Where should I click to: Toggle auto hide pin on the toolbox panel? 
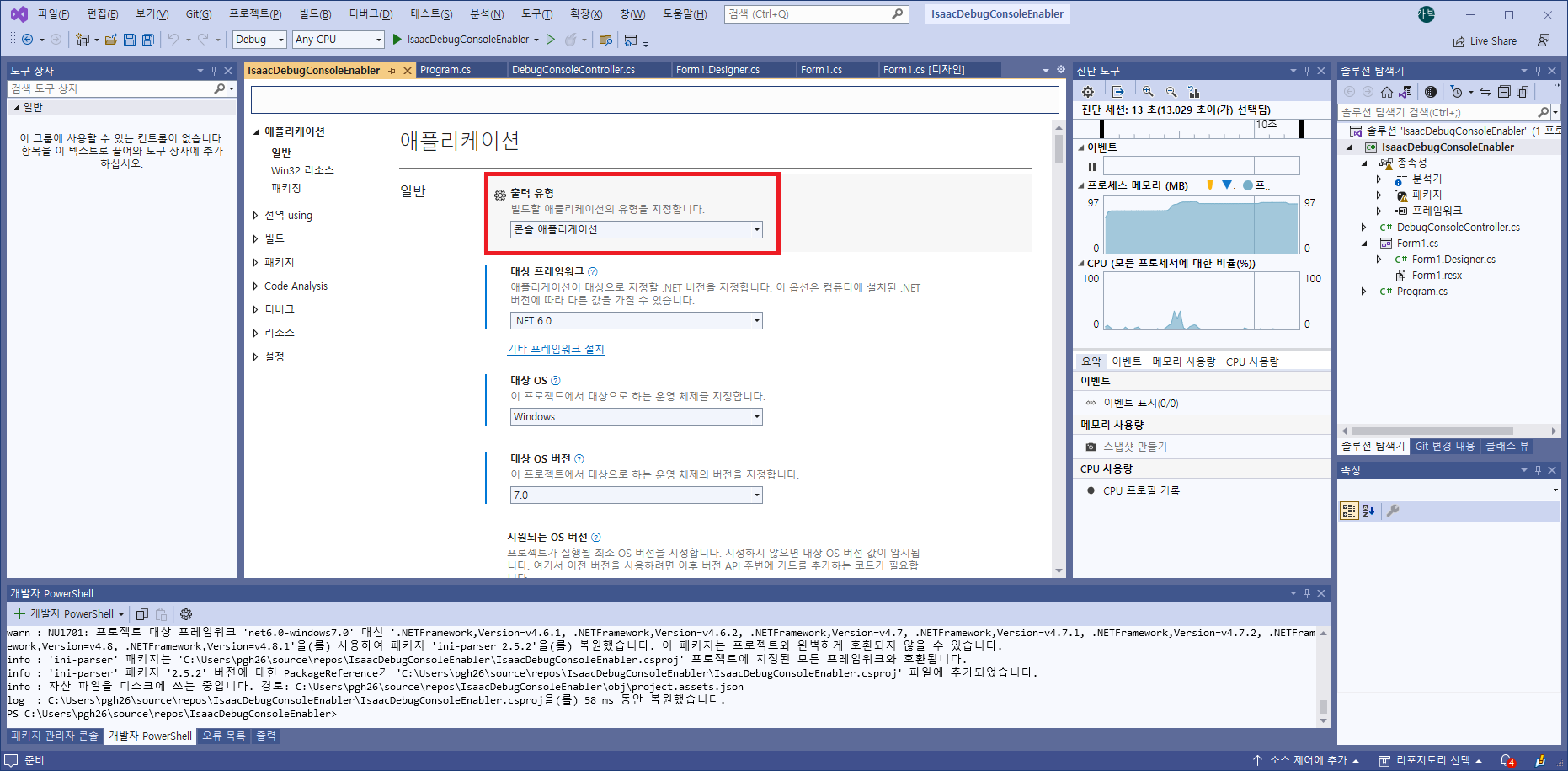point(214,71)
